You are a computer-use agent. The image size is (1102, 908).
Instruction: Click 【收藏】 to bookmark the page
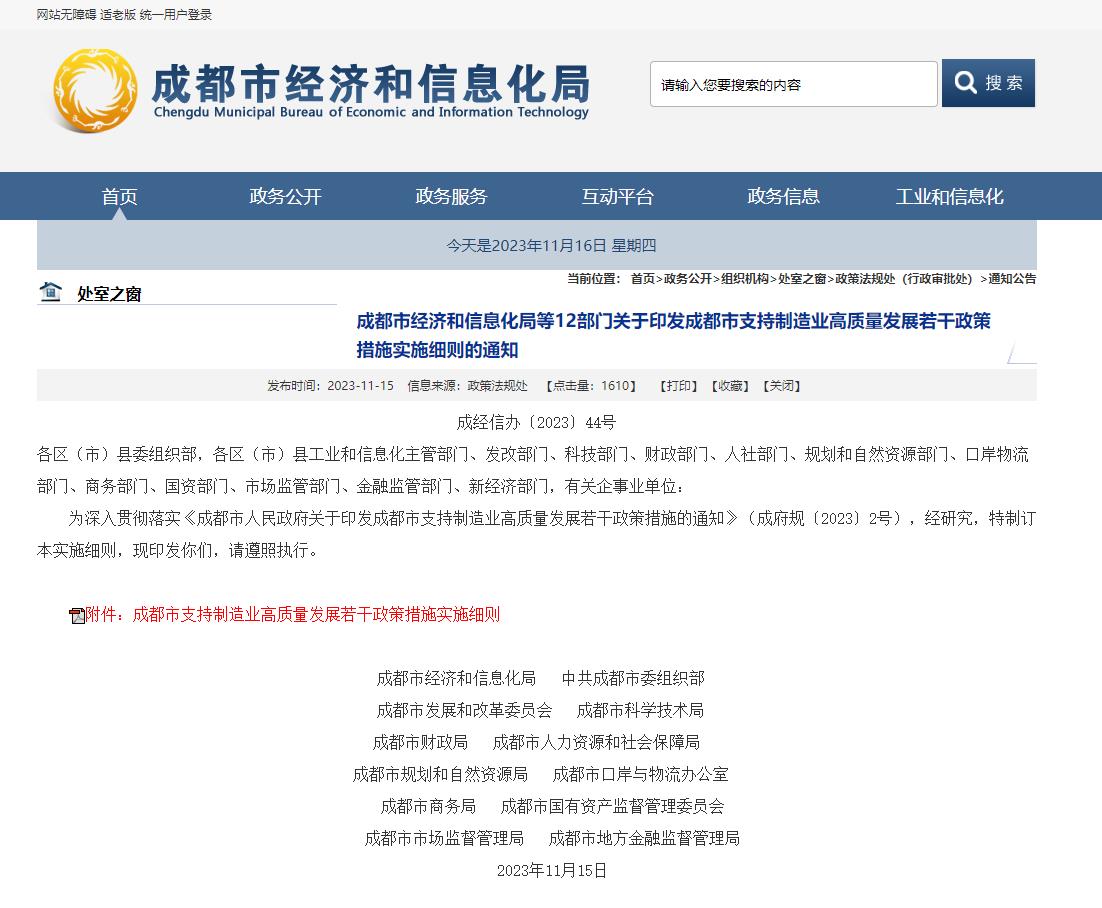(730, 386)
